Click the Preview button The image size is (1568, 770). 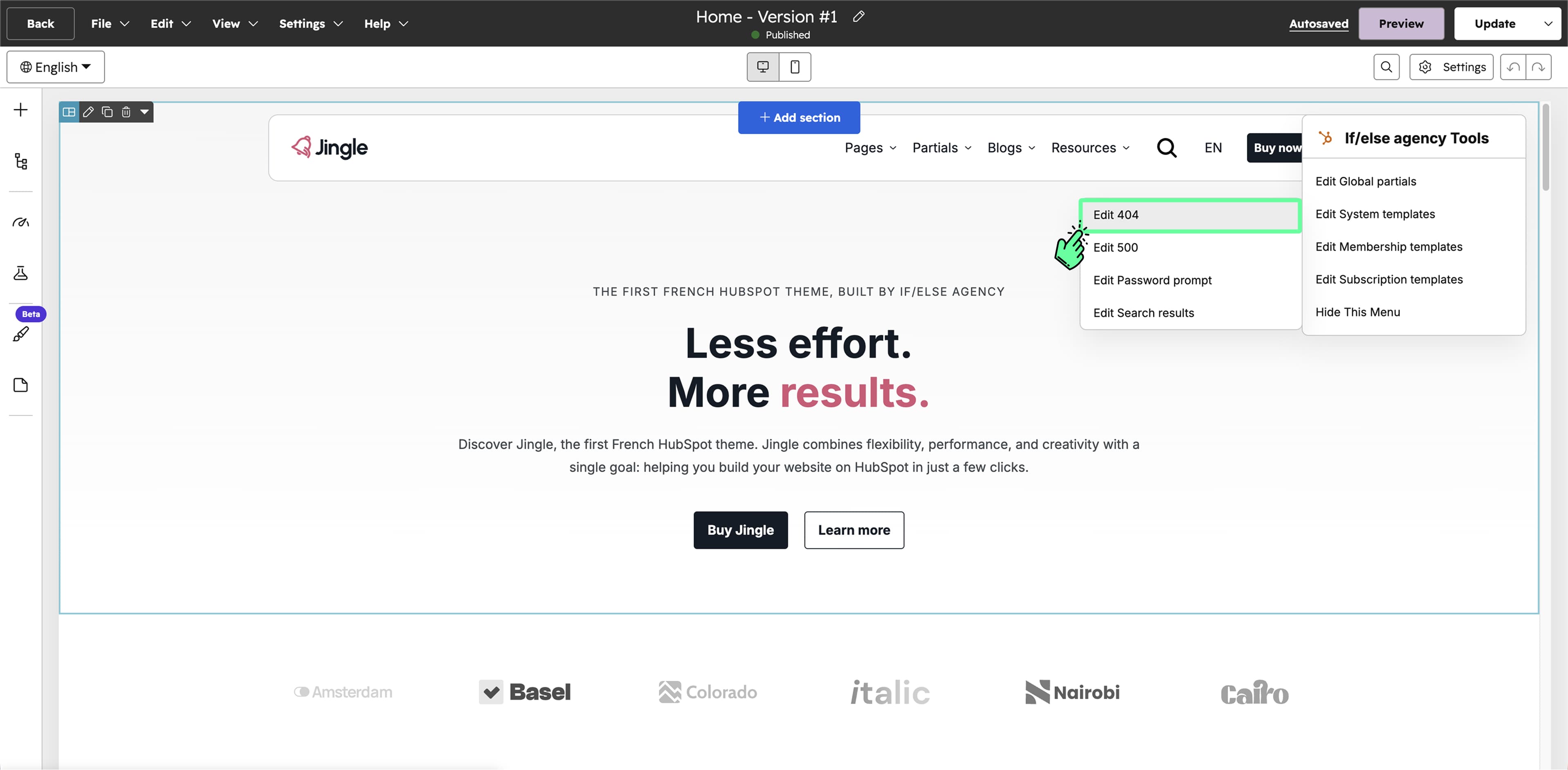[1401, 24]
